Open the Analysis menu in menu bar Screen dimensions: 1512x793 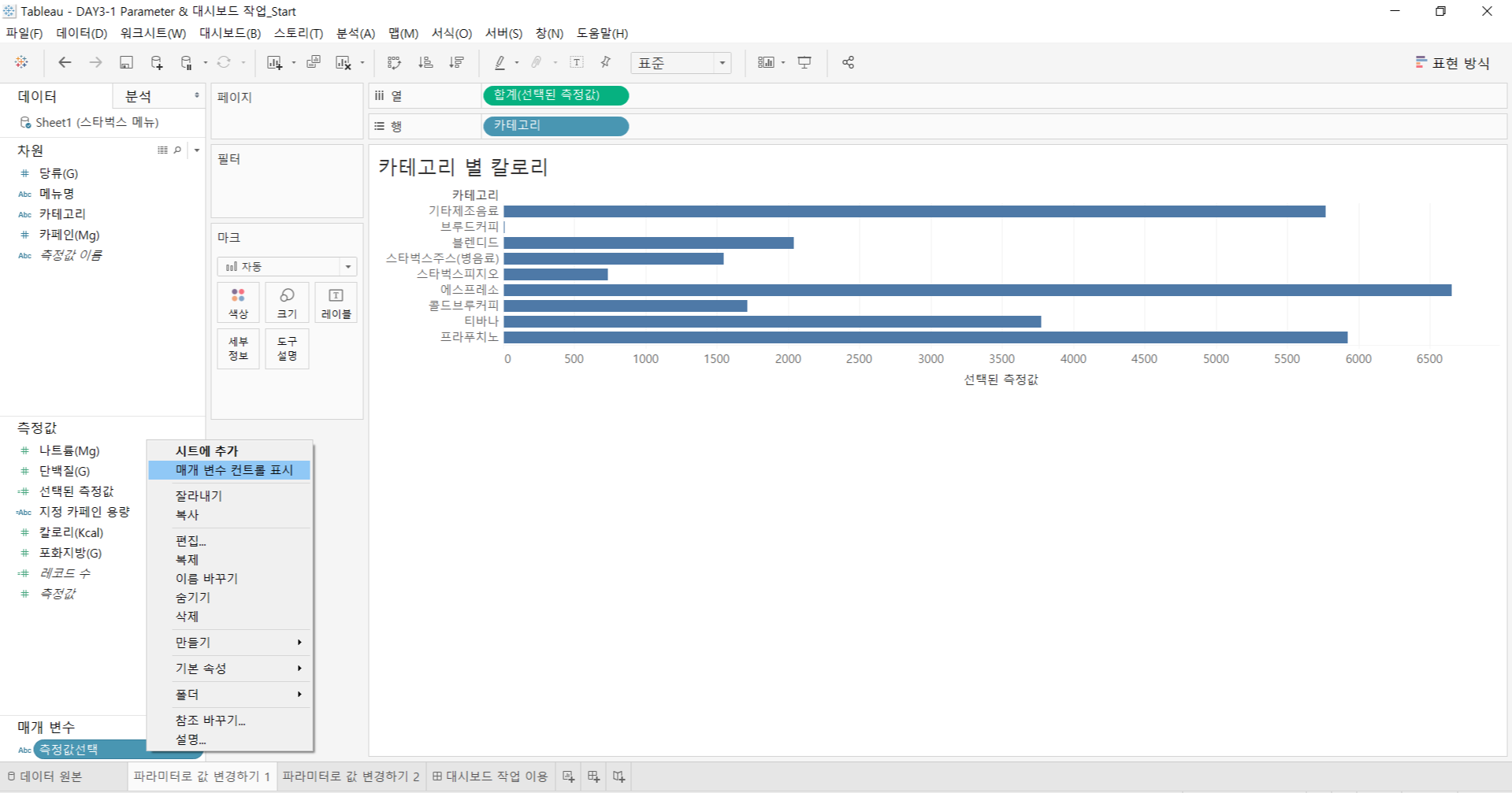coord(356,33)
